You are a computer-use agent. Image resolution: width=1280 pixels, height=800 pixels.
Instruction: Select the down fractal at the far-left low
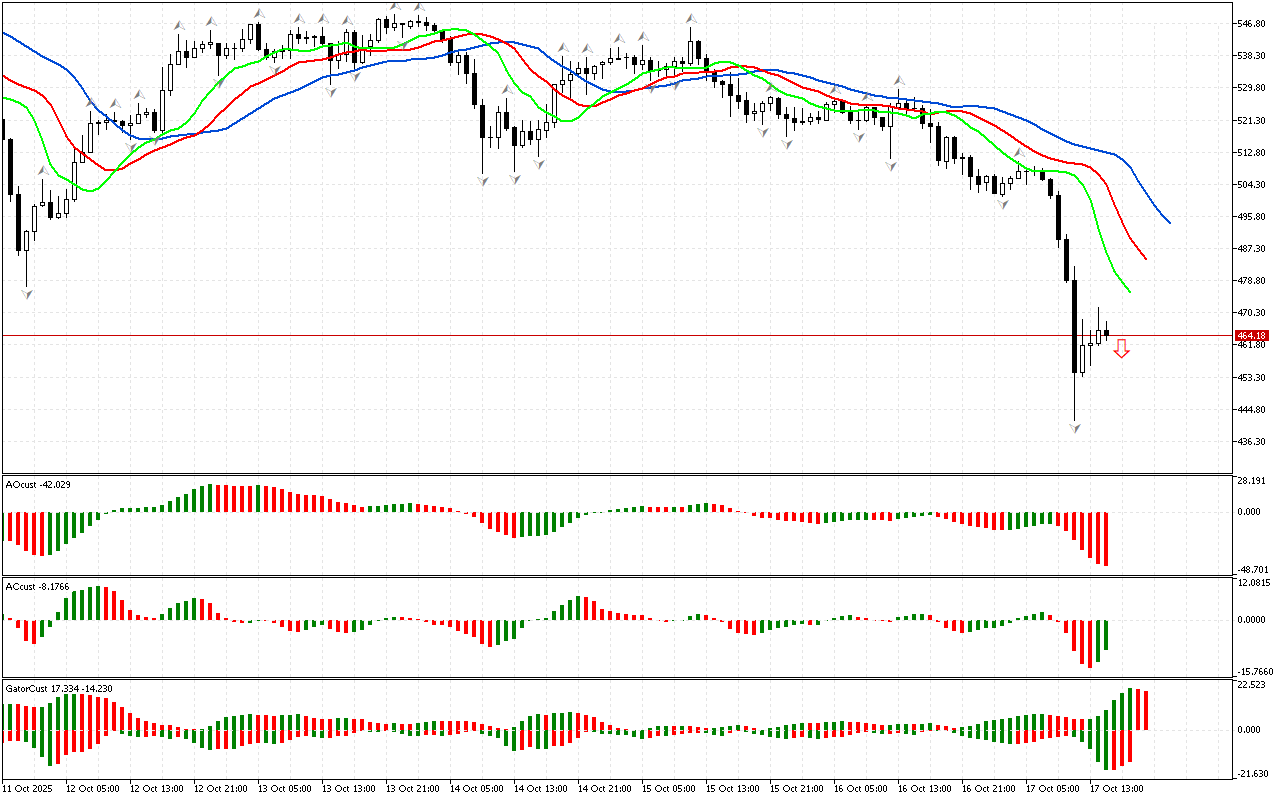27,293
